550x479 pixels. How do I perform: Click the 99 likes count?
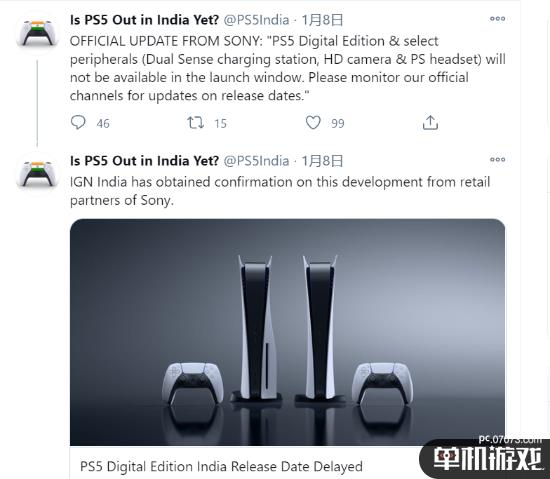click(338, 123)
